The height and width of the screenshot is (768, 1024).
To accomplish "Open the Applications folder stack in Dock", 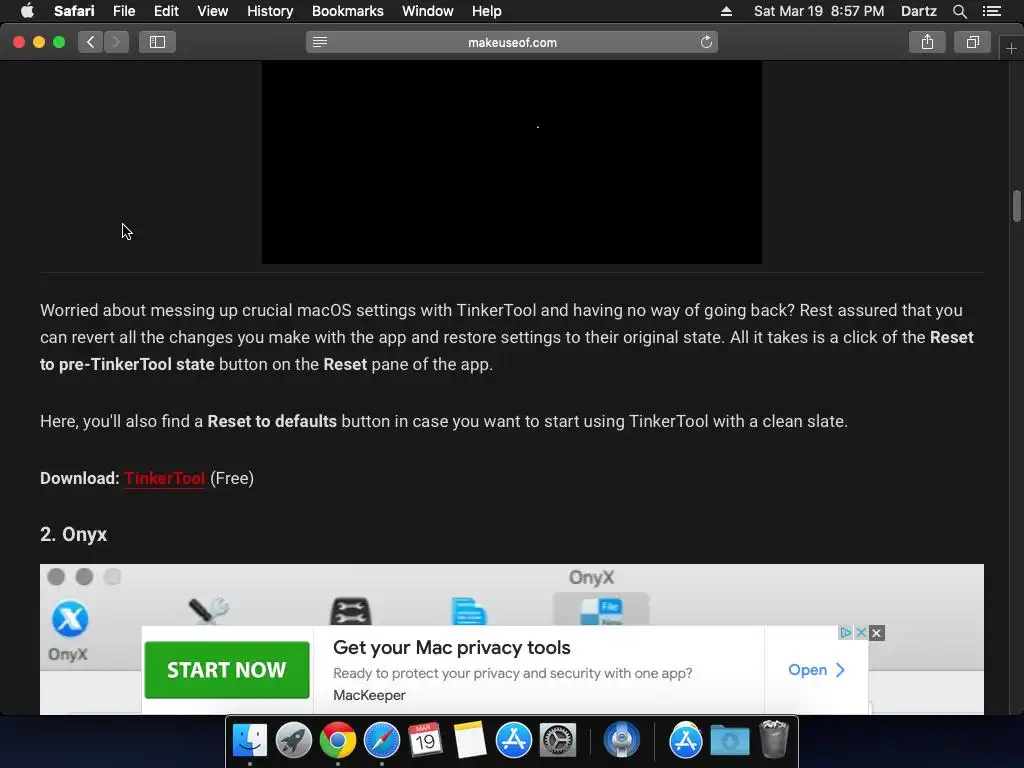I will click(686, 740).
